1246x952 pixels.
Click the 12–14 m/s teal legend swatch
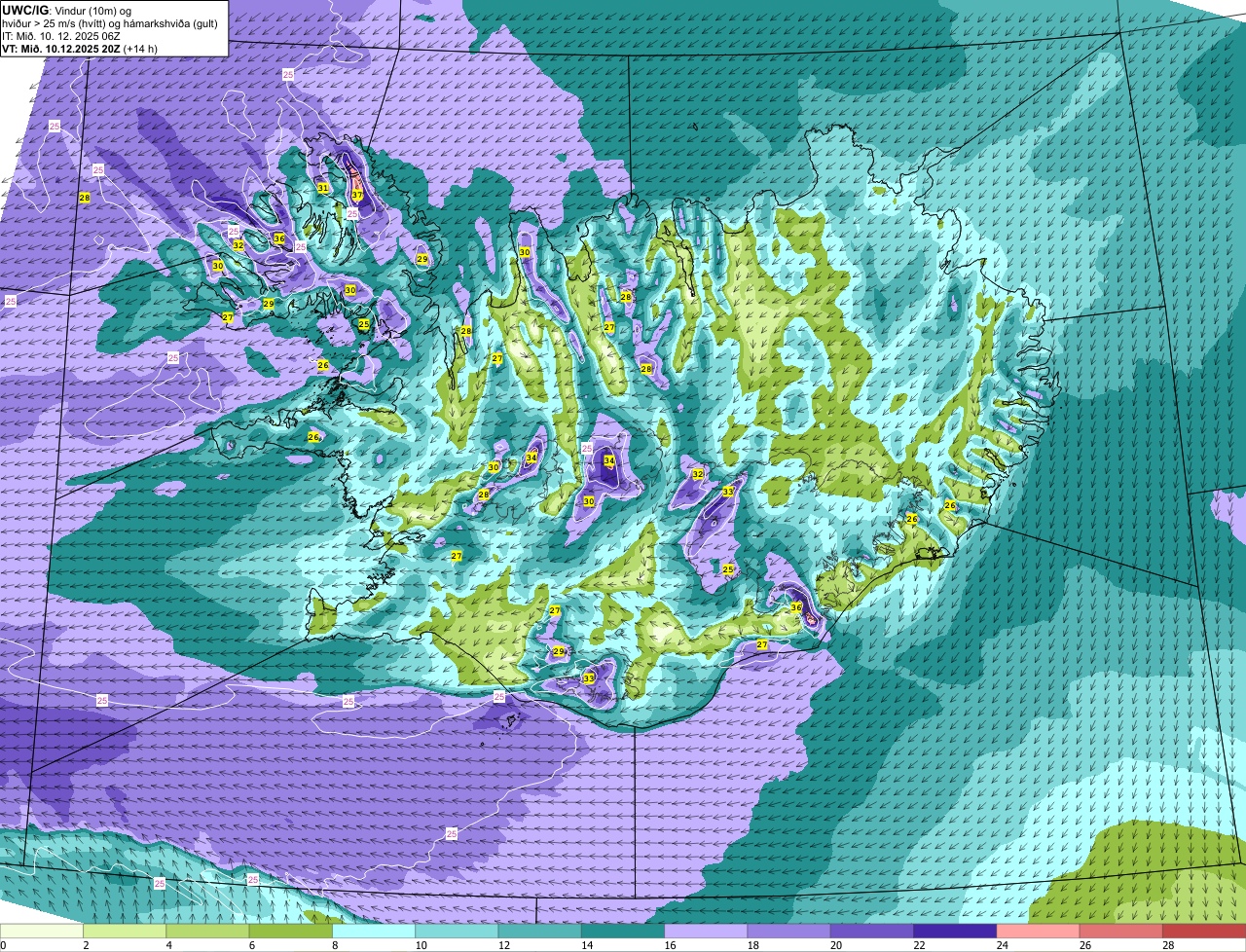pos(541,932)
